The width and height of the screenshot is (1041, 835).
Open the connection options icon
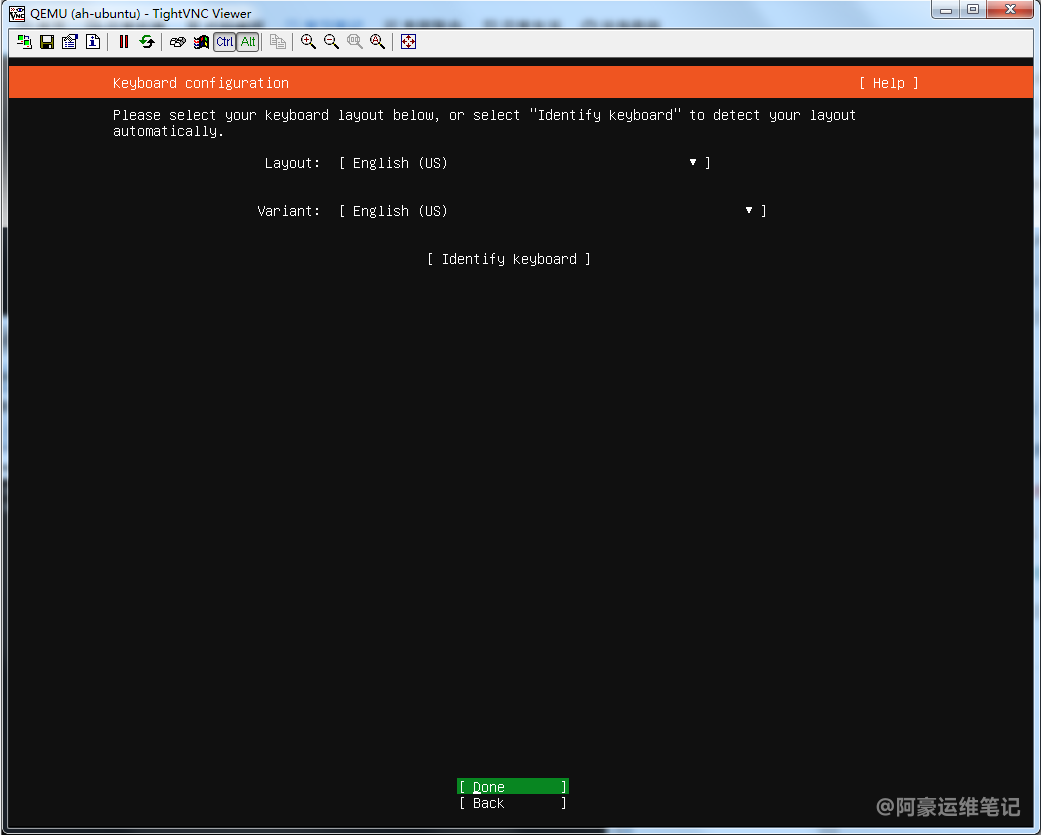tap(70, 42)
